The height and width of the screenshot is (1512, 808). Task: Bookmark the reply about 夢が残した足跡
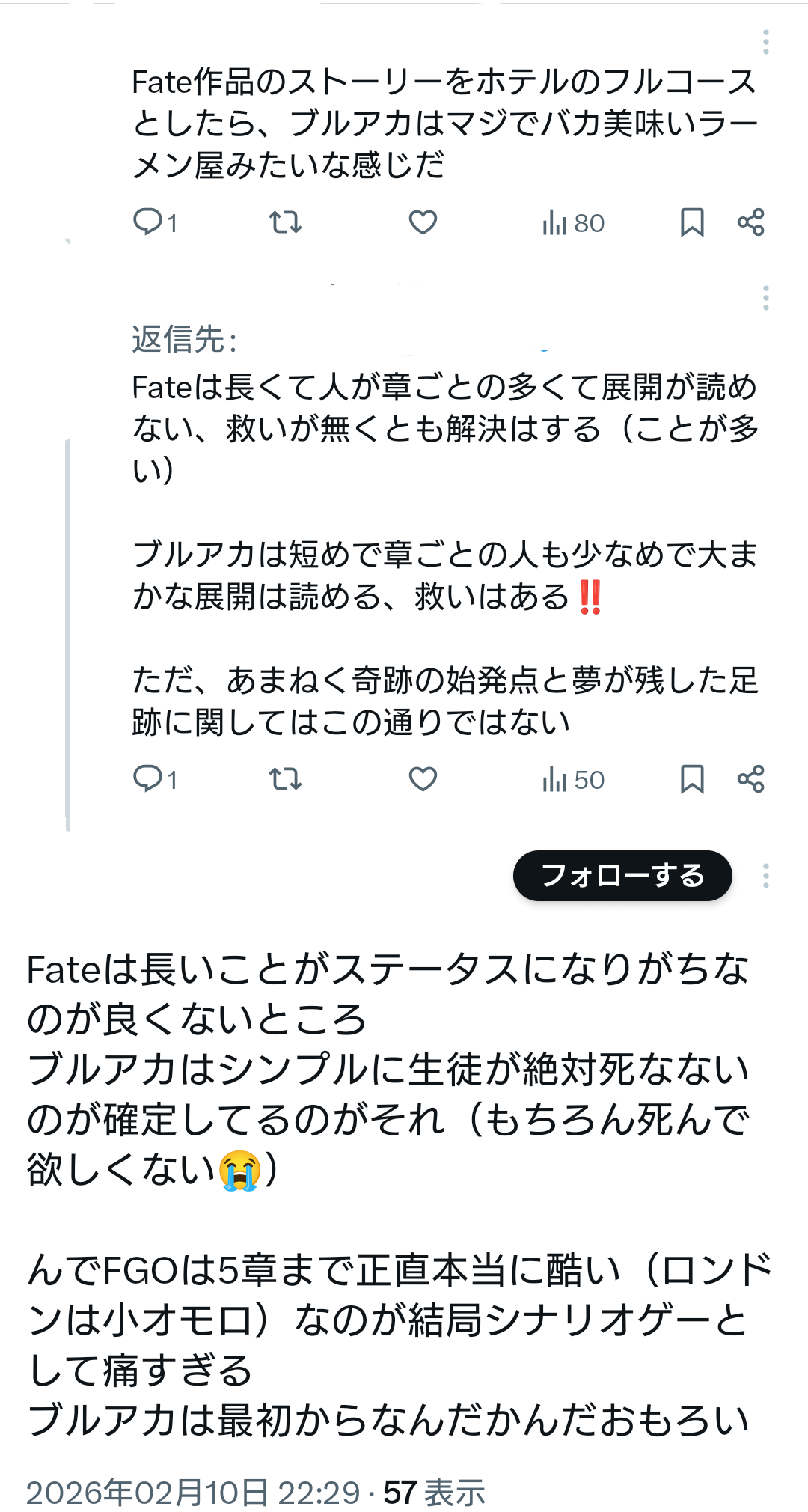point(692,779)
